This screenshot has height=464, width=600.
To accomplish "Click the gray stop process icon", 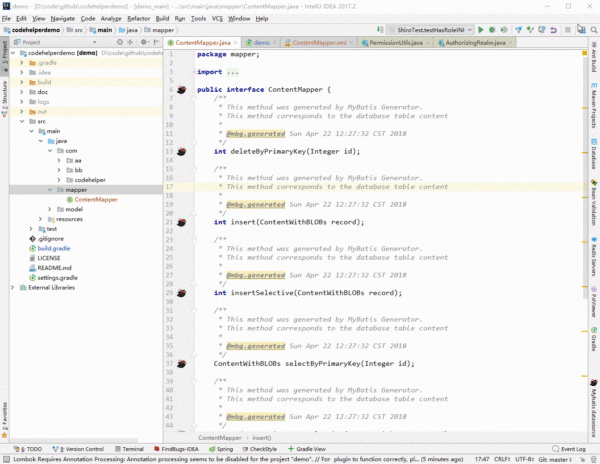I will [568, 30].
